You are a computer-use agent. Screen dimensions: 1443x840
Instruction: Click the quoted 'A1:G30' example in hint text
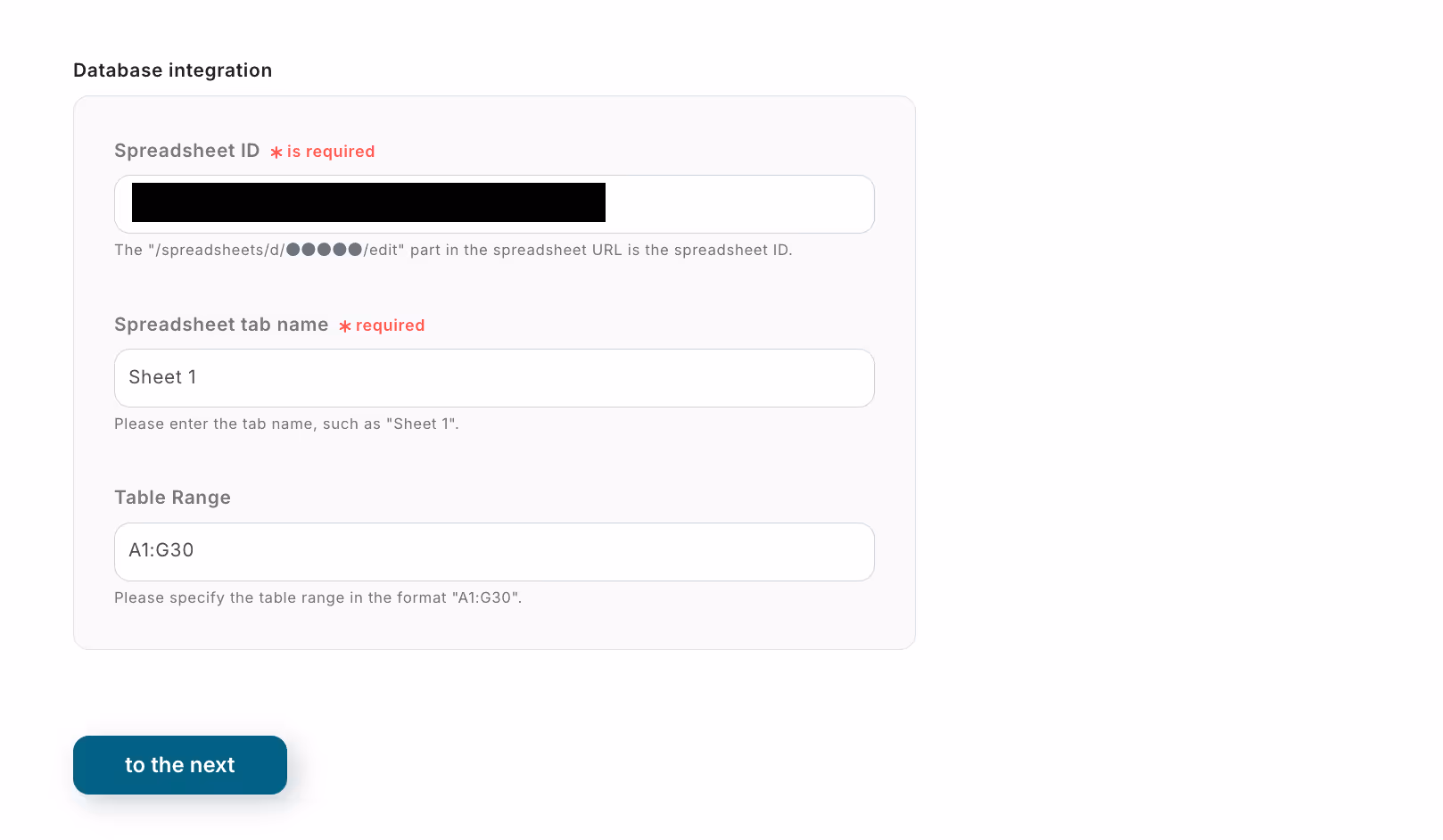click(x=486, y=597)
